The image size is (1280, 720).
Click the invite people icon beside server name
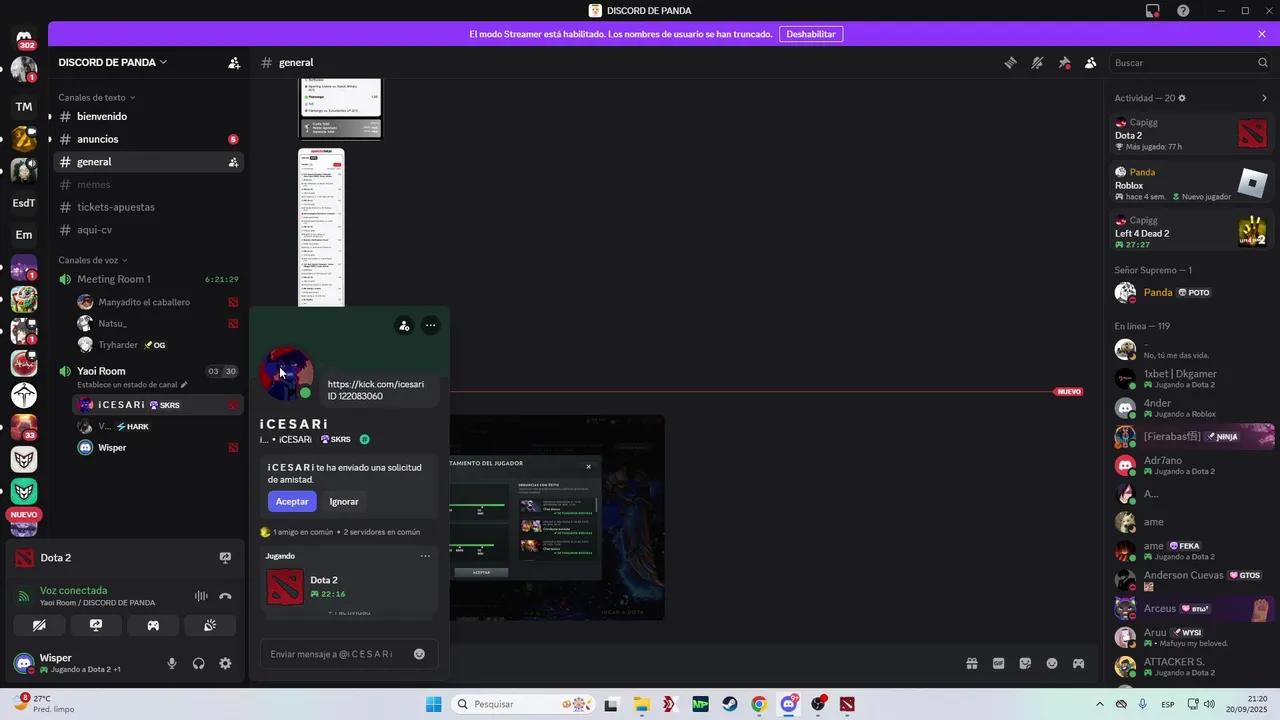234,62
